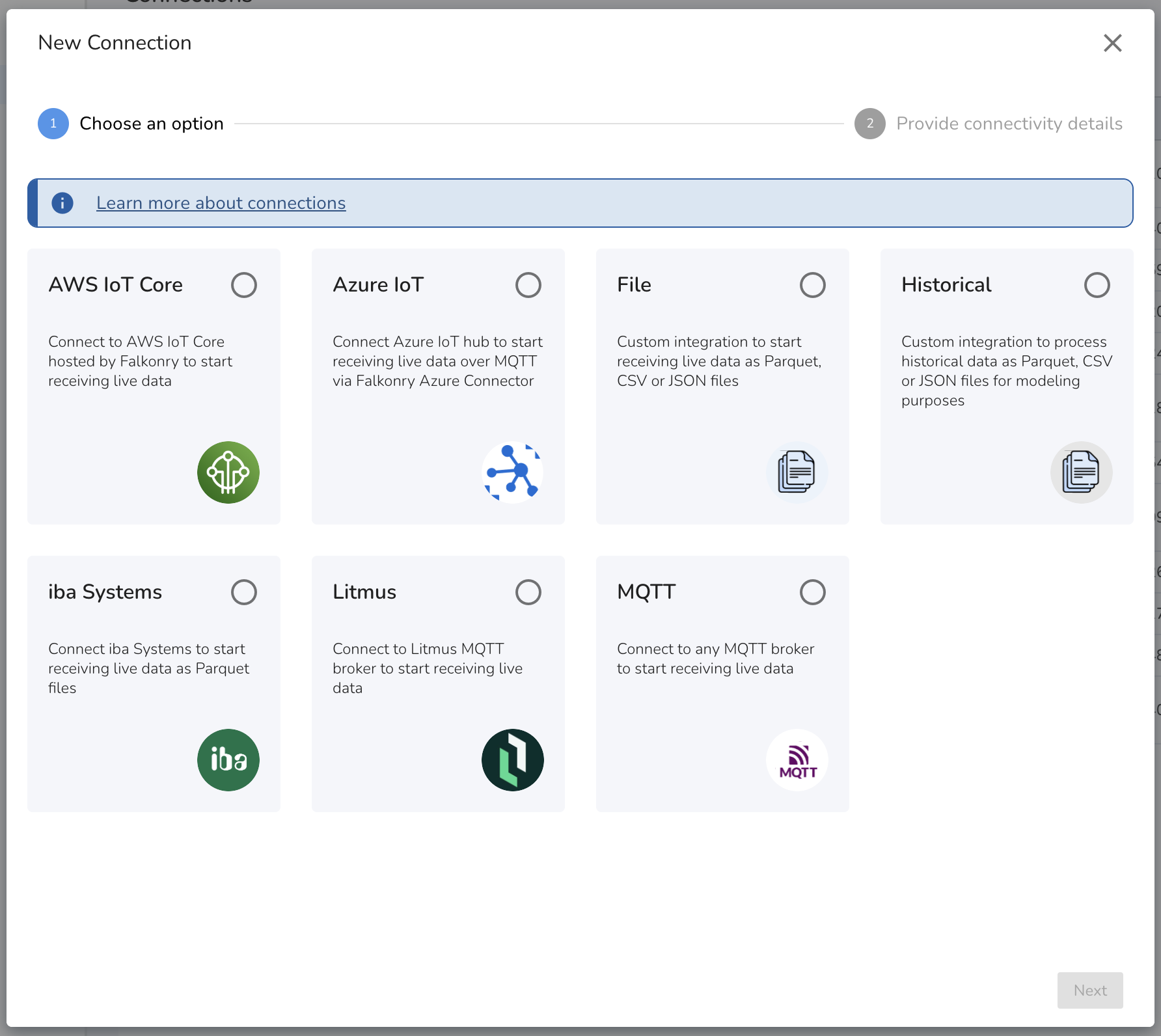Click 'Connect iba Systems to start receiving' description
The width and height of the screenshot is (1161, 1036).
pyautogui.click(x=148, y=668)
